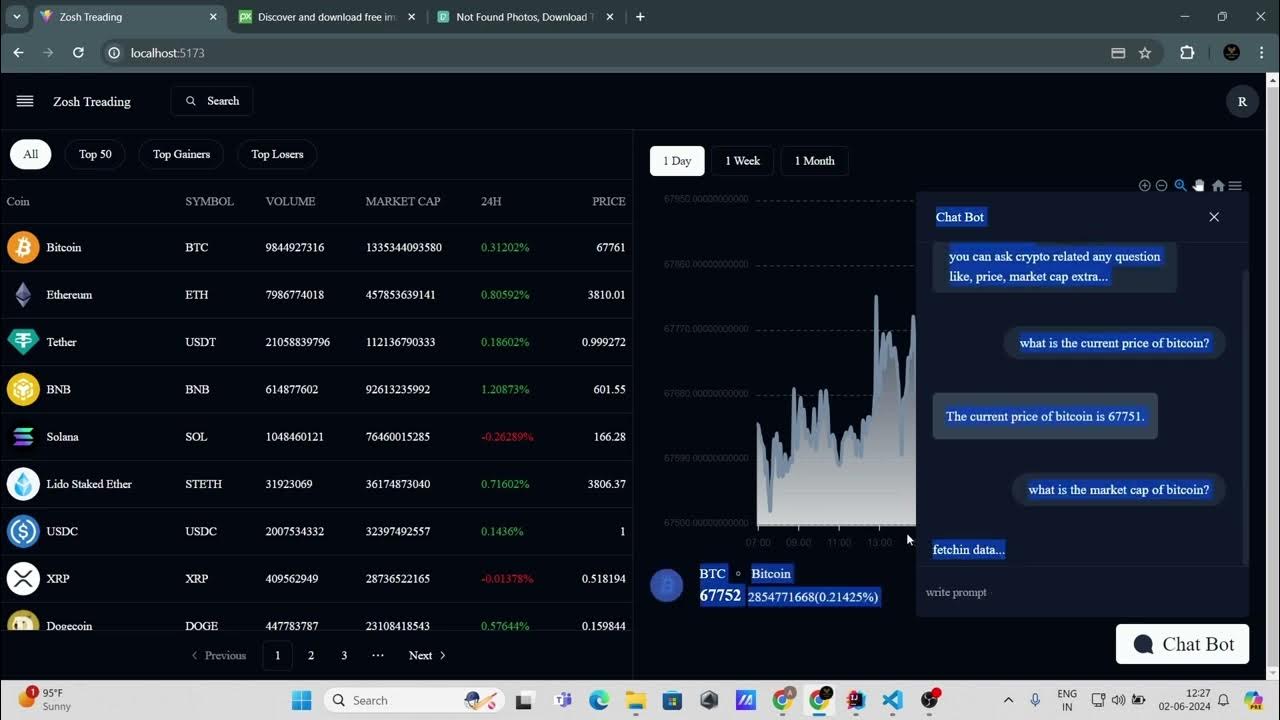
Task: Switch to the Zosh Treading tab
Action: pyautogui.click(x=128, y=17)
